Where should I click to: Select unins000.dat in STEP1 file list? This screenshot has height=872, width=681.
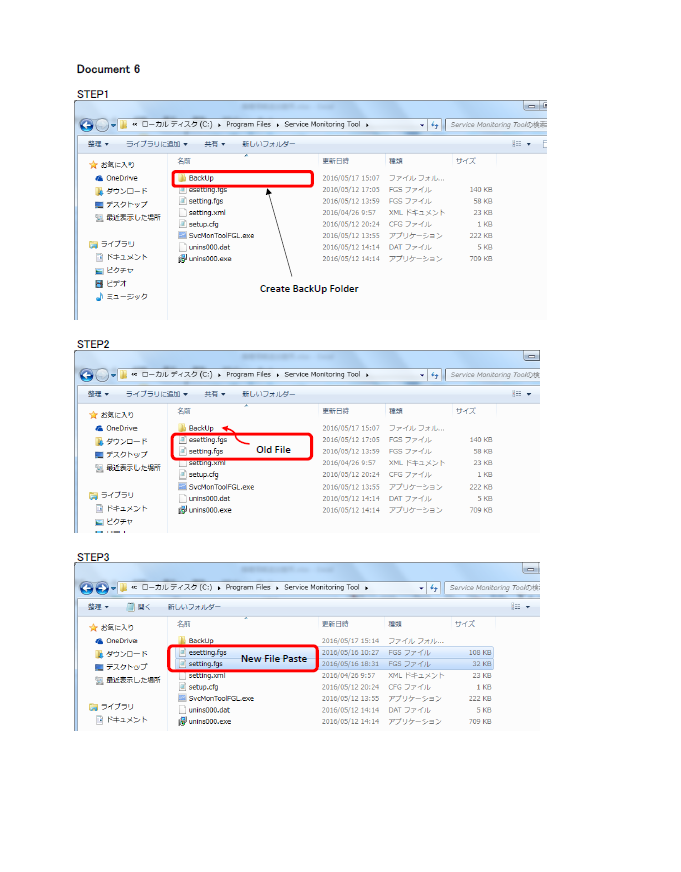(204, 247)
